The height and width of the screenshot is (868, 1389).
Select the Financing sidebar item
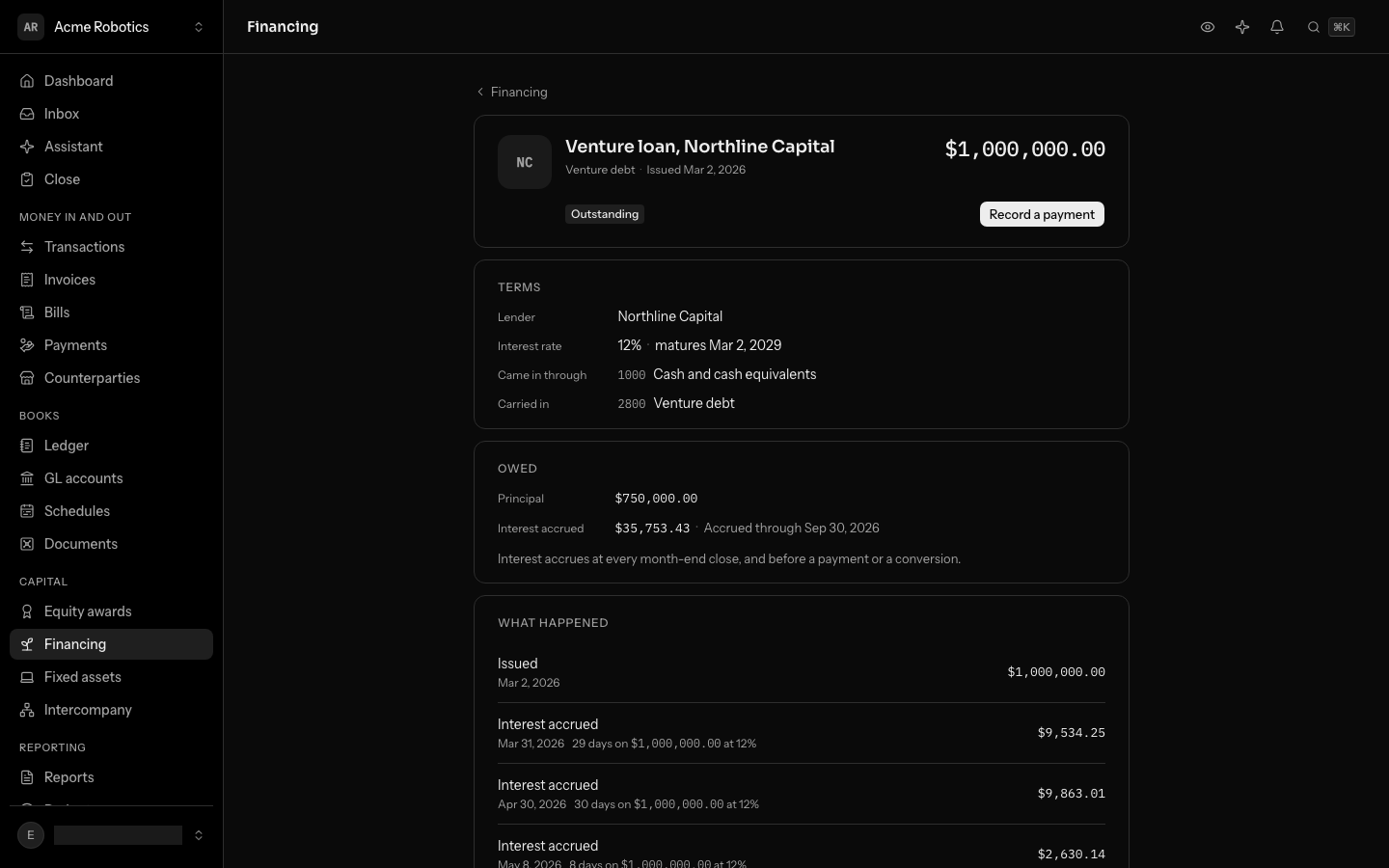coord(111,644)
